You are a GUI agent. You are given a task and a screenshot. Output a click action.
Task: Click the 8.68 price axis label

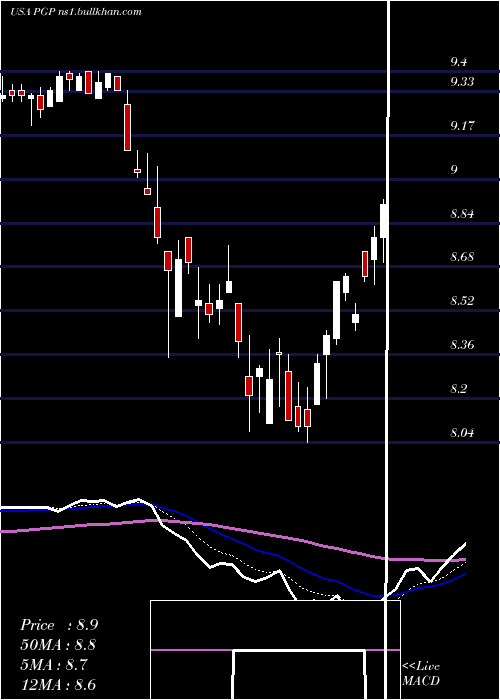[462, 257]
